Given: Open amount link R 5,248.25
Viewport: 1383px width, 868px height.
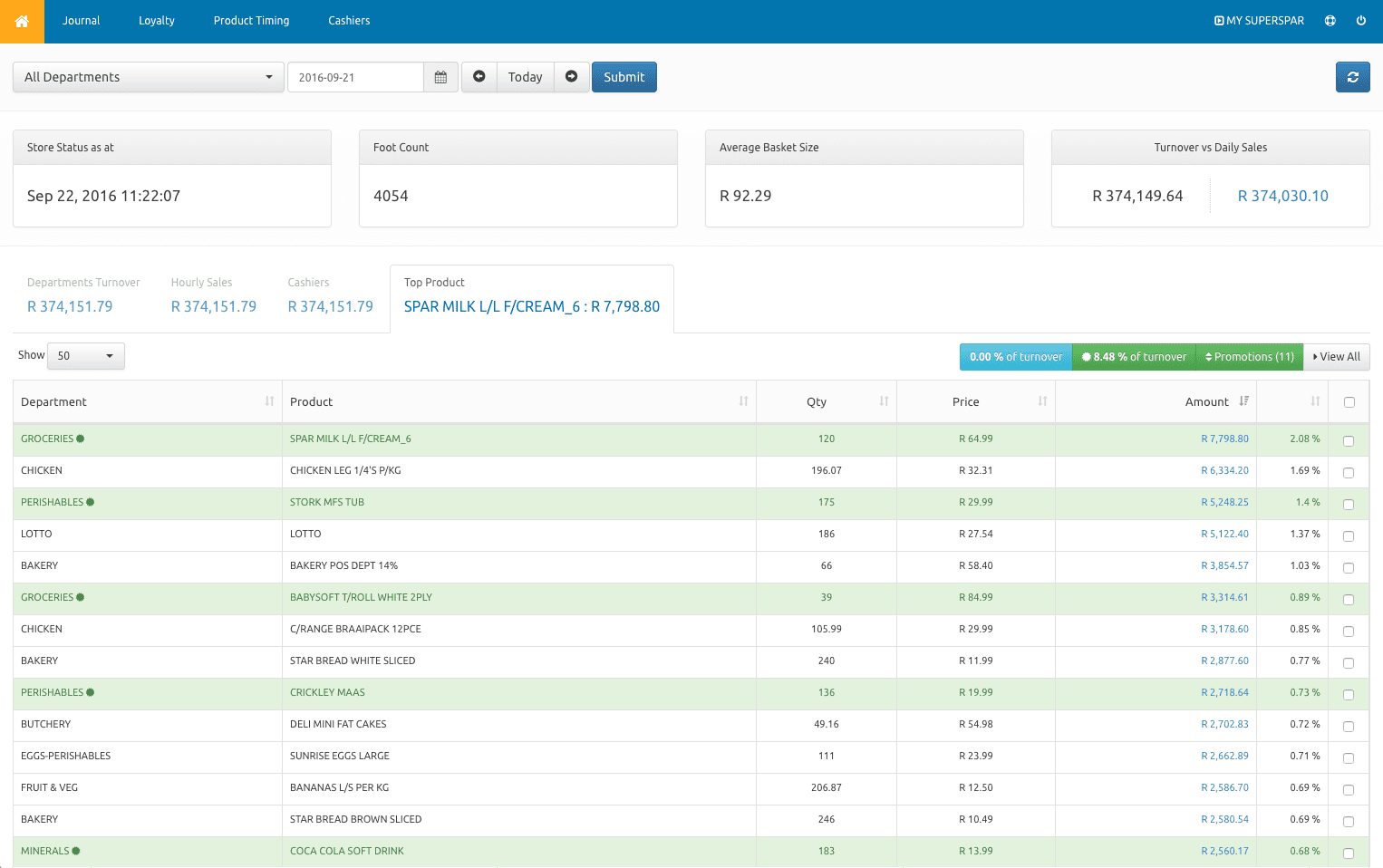Looking at the screenshot, I should [1225, 502].
